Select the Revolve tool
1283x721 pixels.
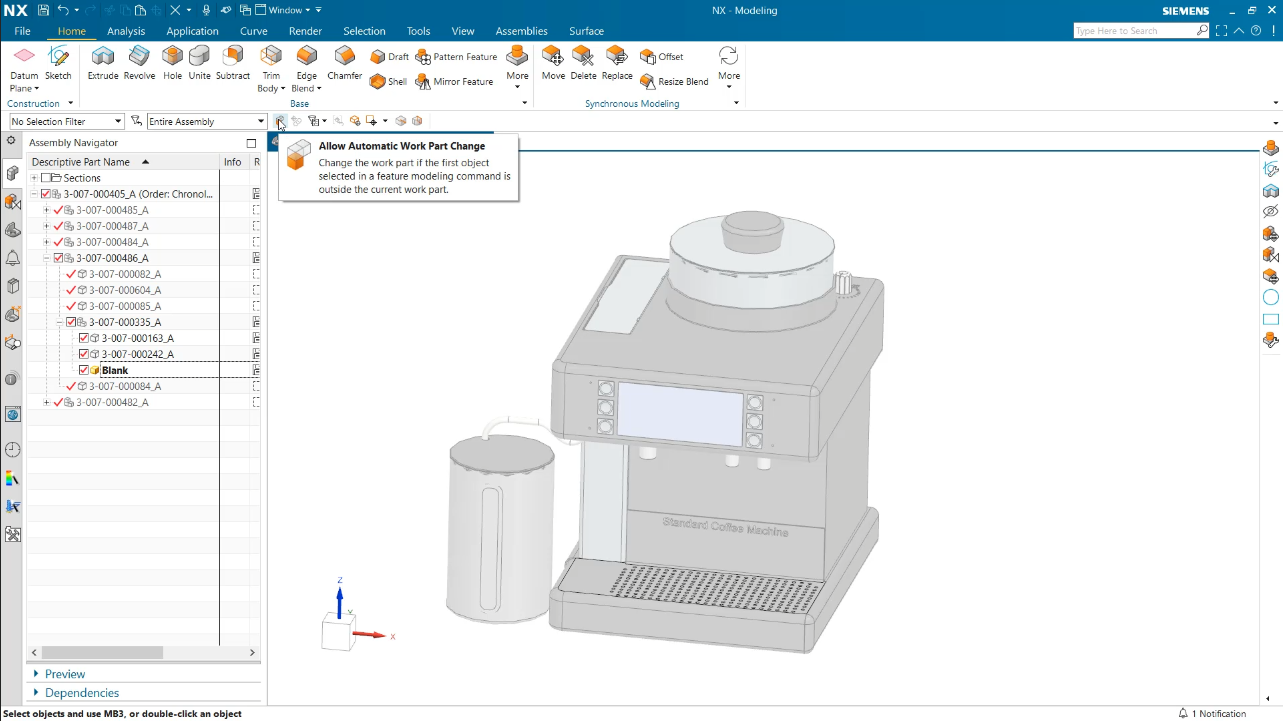[139, 62]
